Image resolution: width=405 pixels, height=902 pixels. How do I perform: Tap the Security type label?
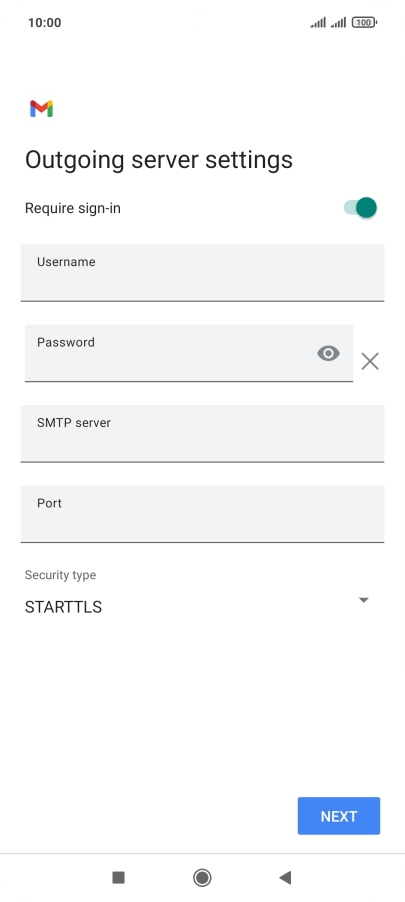click(x=60, y=575)
